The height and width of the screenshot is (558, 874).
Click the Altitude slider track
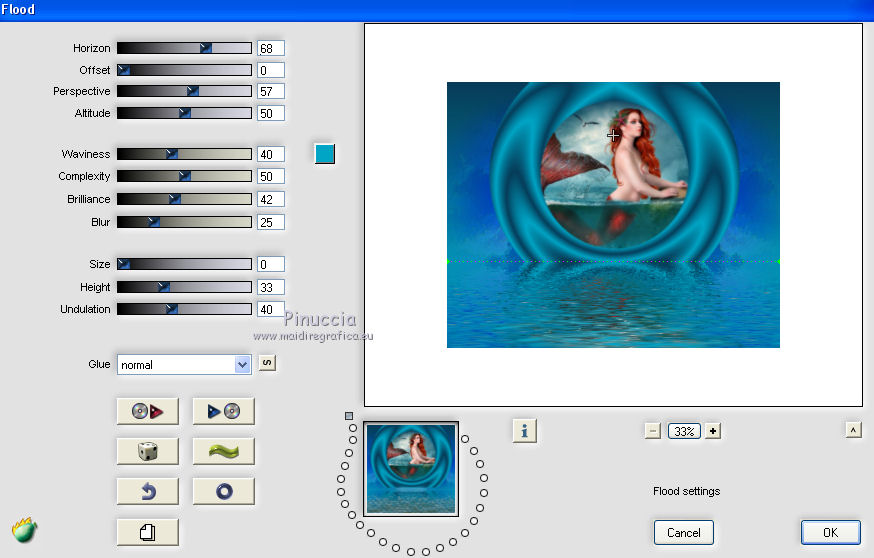[184, 113]
